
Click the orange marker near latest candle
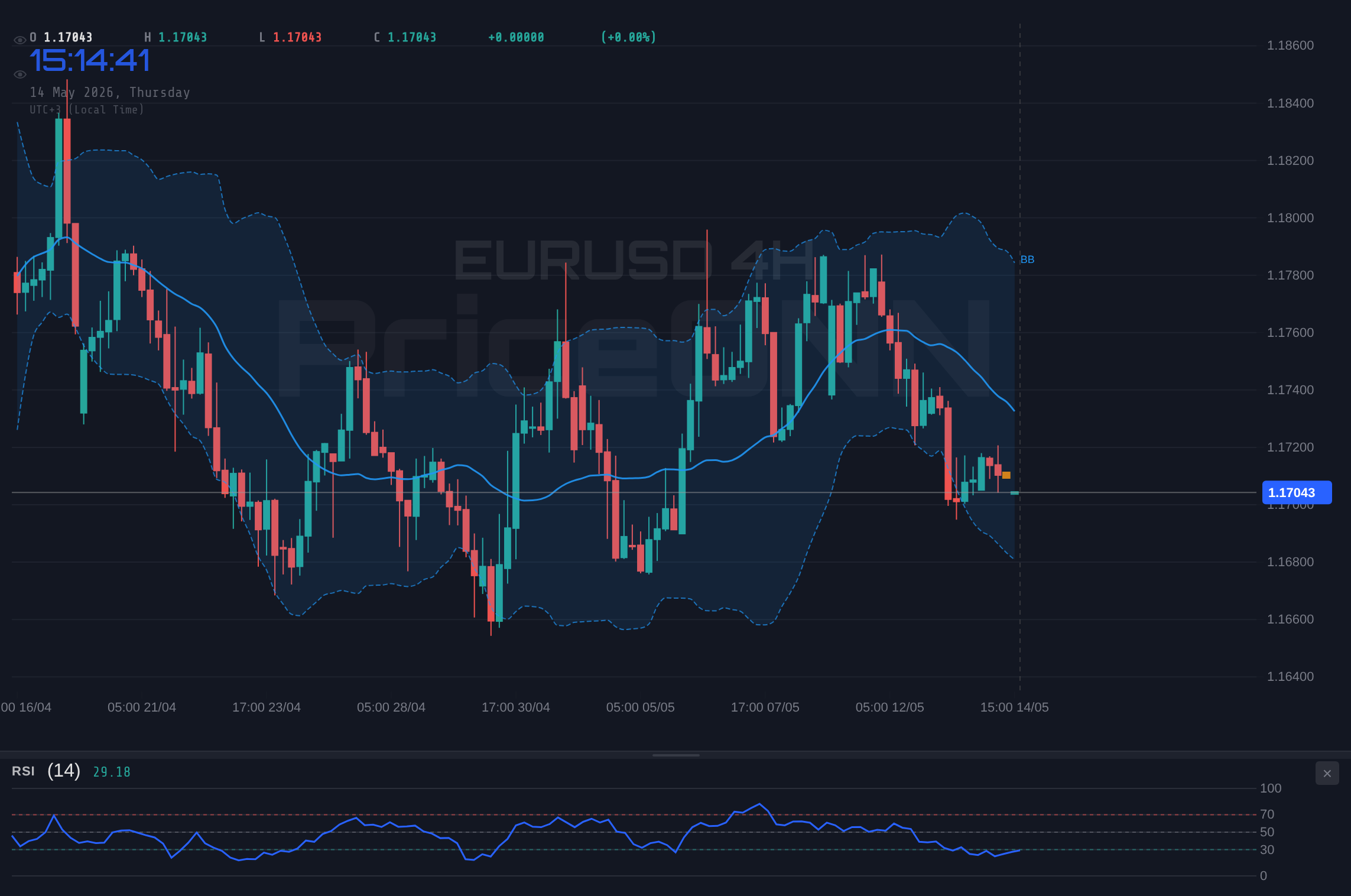click(x=1006, y=475)
